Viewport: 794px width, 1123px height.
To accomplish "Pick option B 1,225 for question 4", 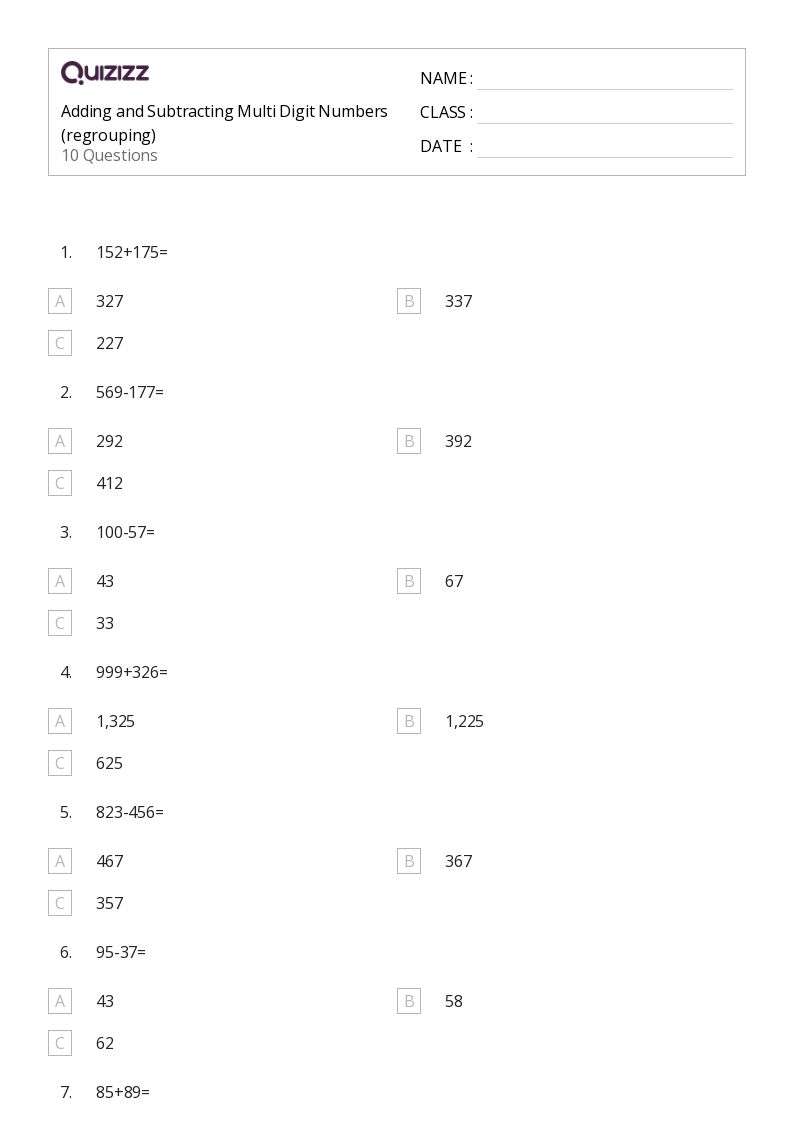I will (409, 721).
